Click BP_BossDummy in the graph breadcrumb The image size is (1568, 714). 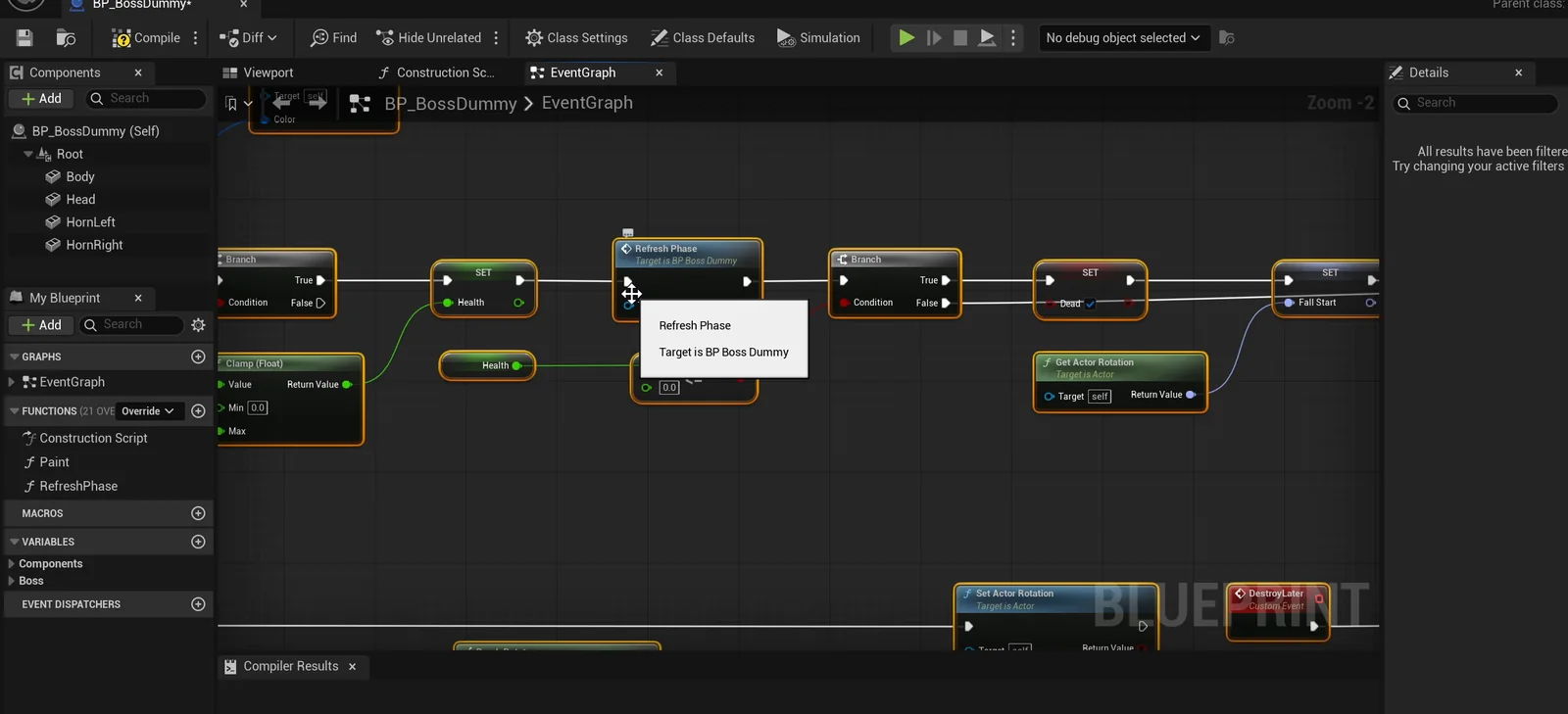pyautogui.click(x=451, y=104)
